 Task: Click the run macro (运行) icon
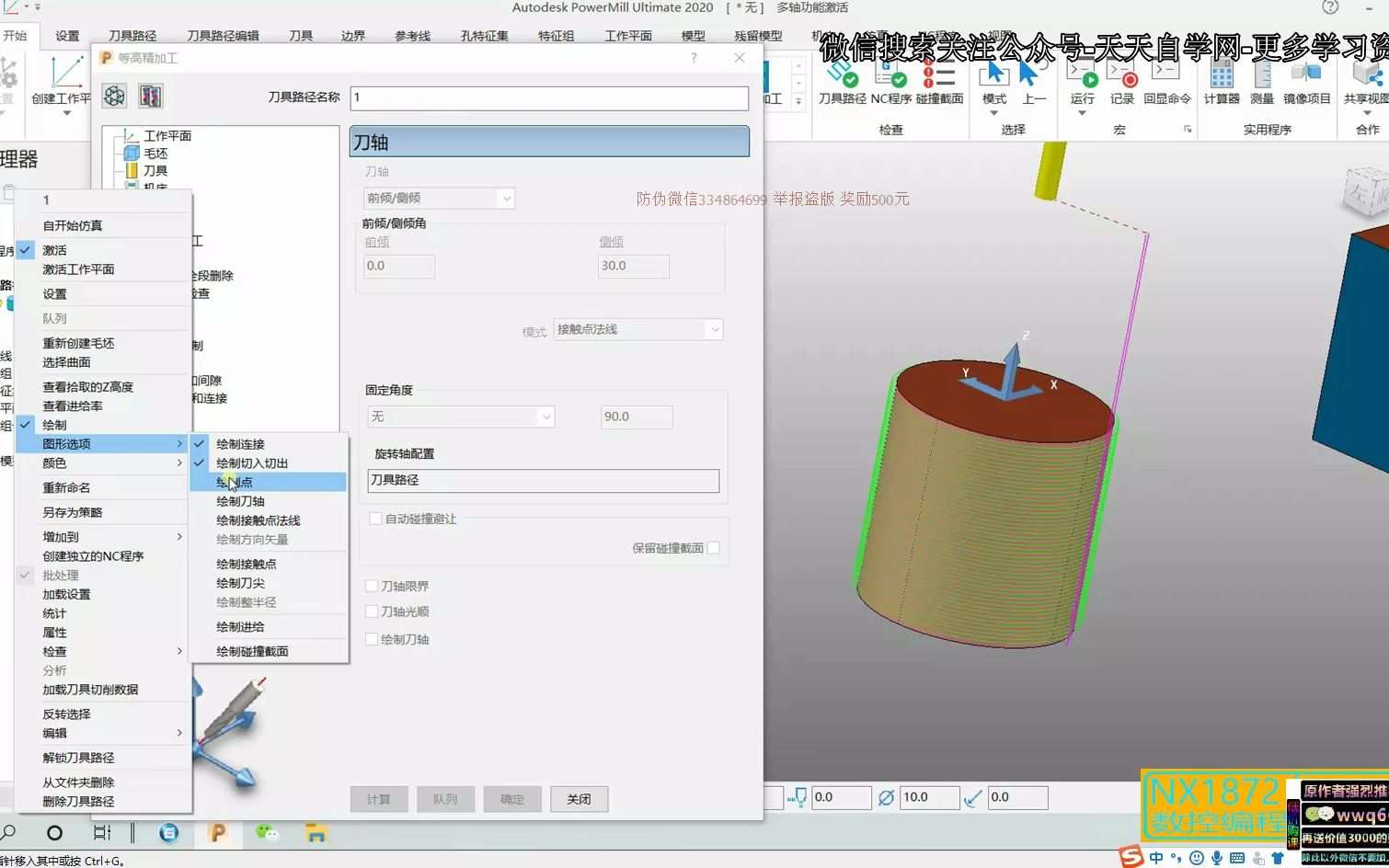1082,81
